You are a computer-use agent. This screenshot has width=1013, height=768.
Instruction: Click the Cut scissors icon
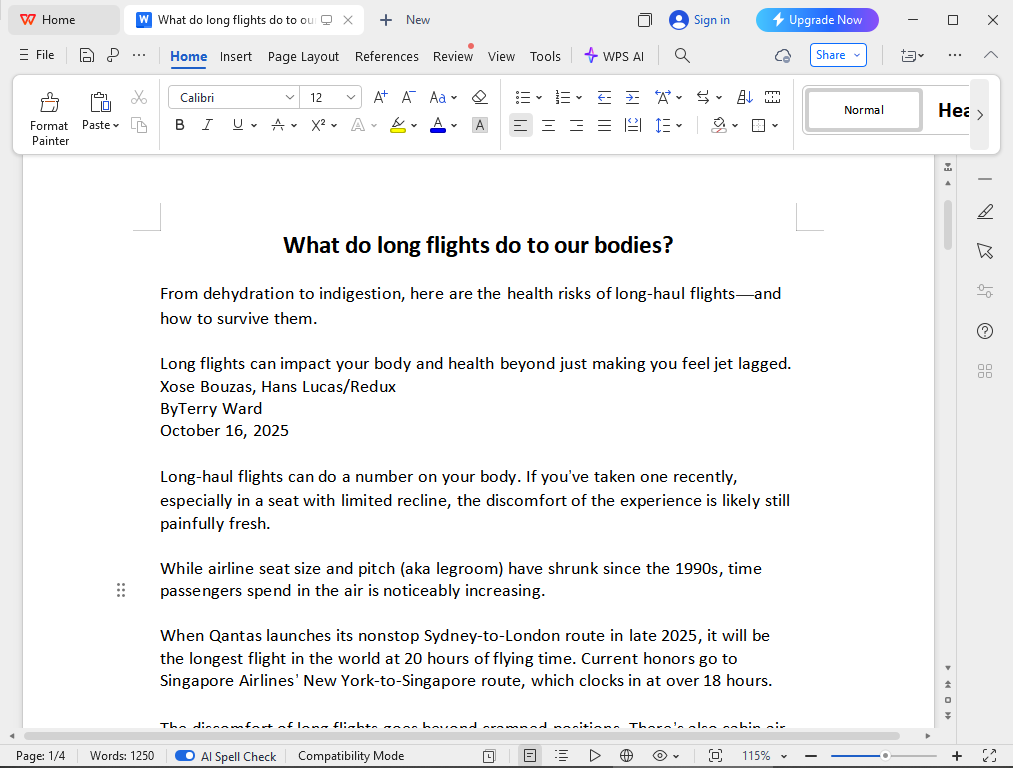[139, 97]
